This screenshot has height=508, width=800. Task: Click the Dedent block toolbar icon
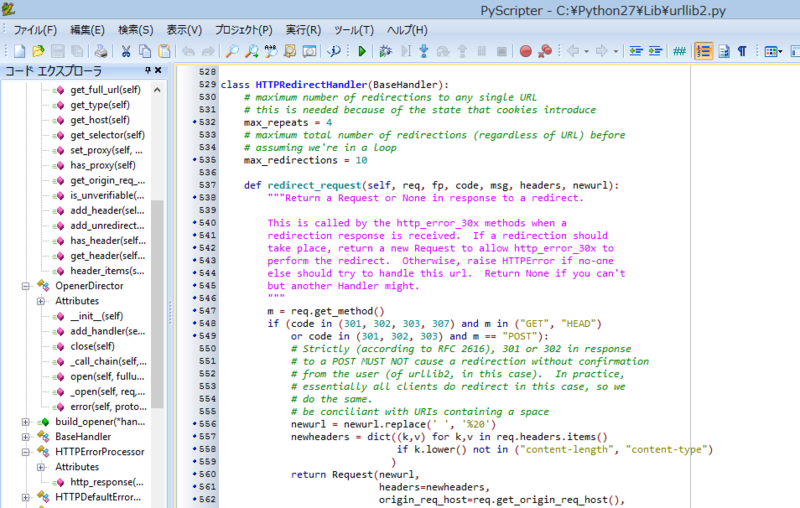click(x=636, y=51)
